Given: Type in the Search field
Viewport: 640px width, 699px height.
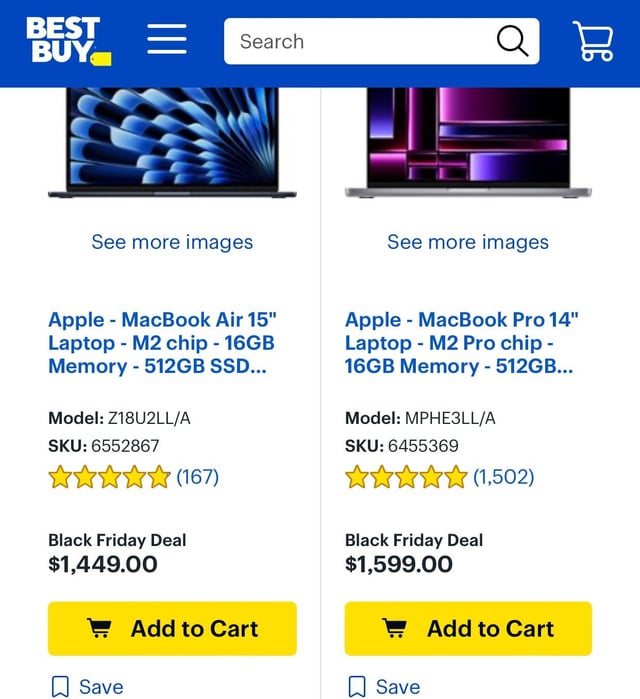Looking at the screenshot, I should coord(360,41).
